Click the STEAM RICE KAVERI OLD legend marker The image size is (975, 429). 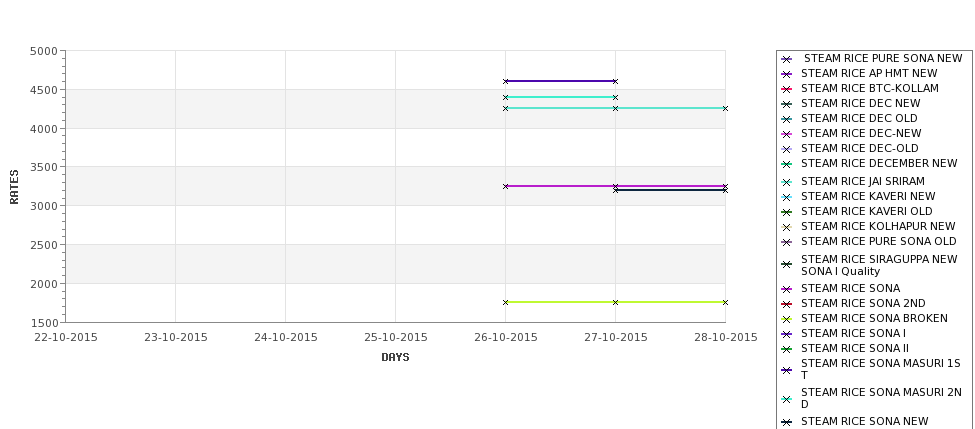tap(786, 212)
